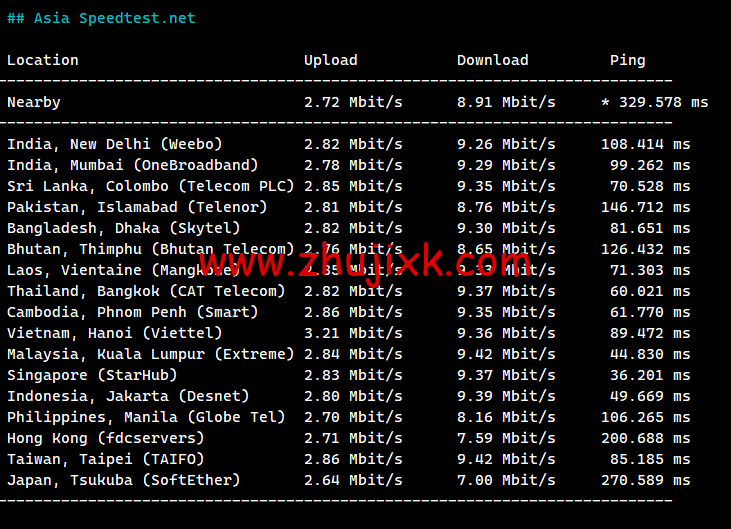Select India, New Delhi (Weebo) entry

(x=114, y=144)
